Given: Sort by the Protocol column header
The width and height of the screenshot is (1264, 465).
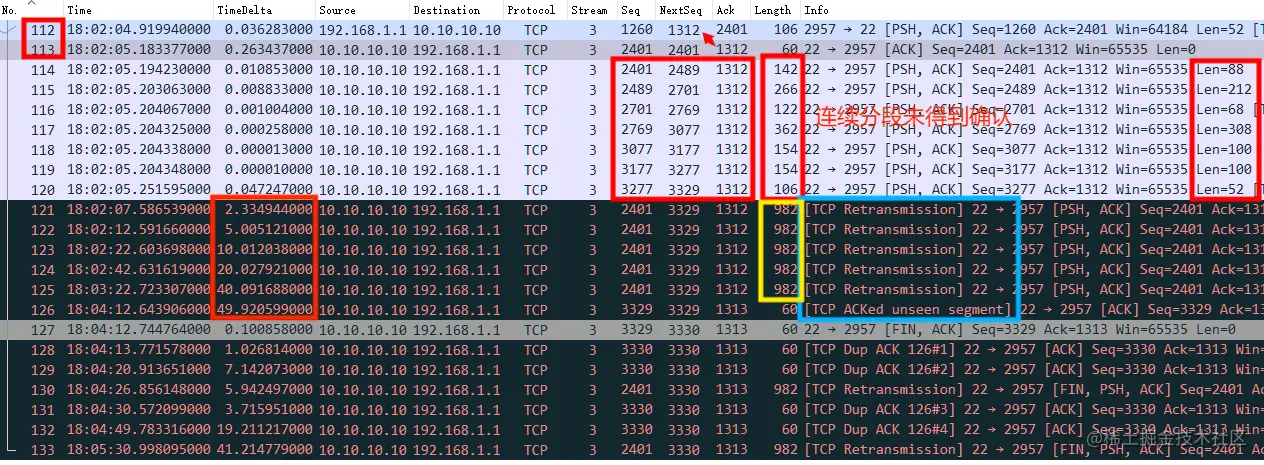Looking at the screenshot, I should click(x=531, y=10).
